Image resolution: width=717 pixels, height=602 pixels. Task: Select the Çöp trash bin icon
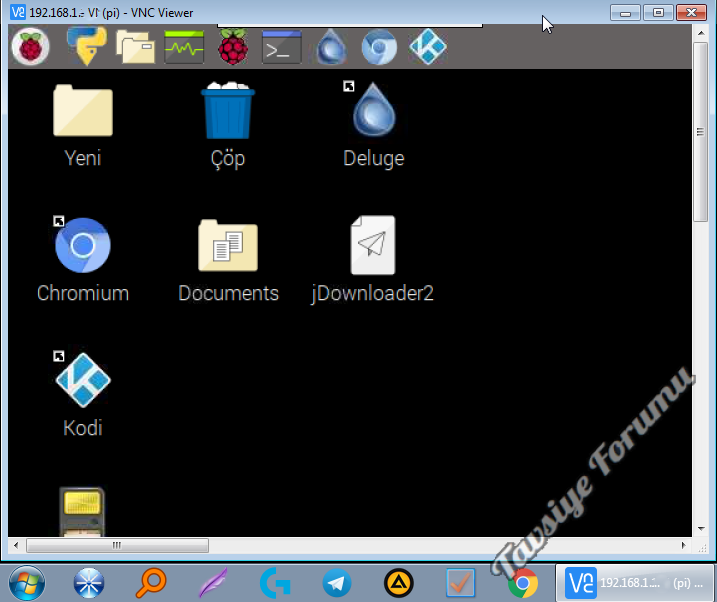[x=228, y=126]
